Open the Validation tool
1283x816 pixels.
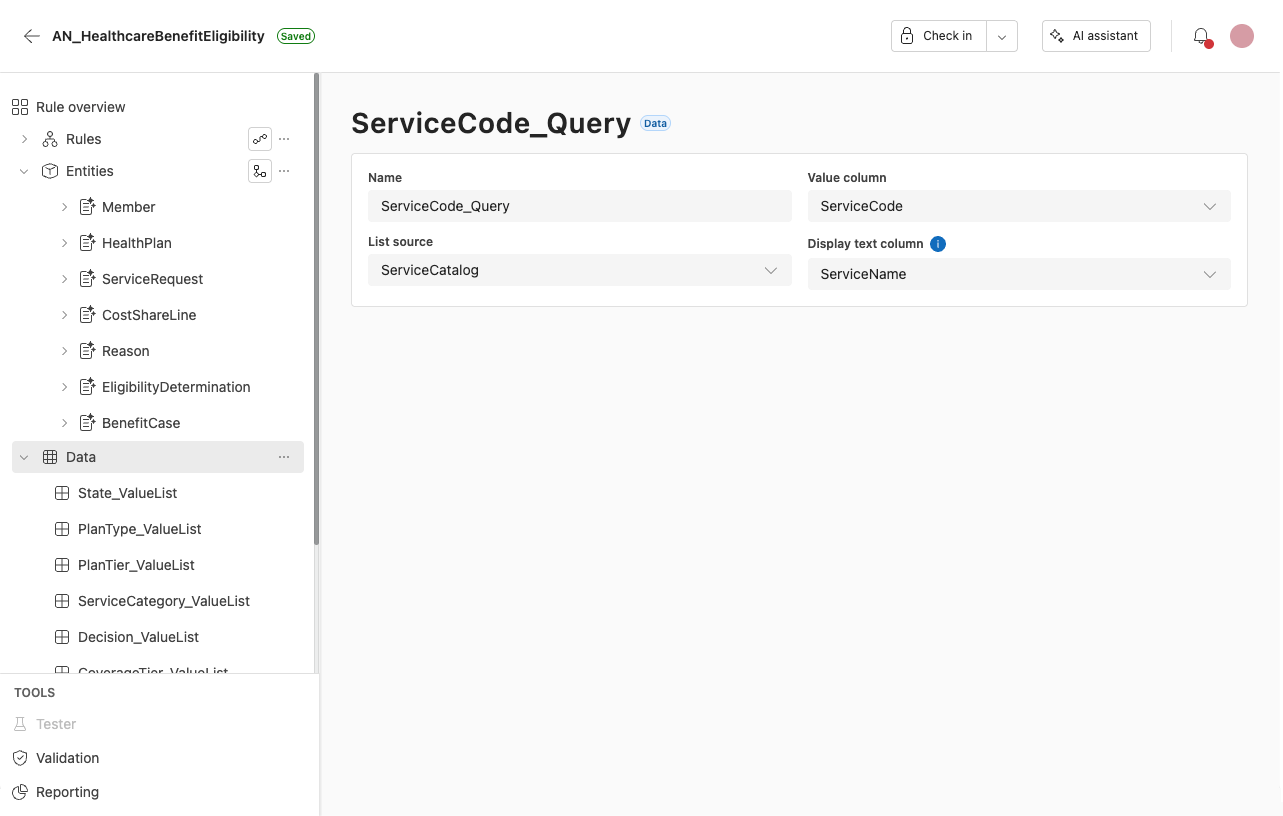point(67,758)
